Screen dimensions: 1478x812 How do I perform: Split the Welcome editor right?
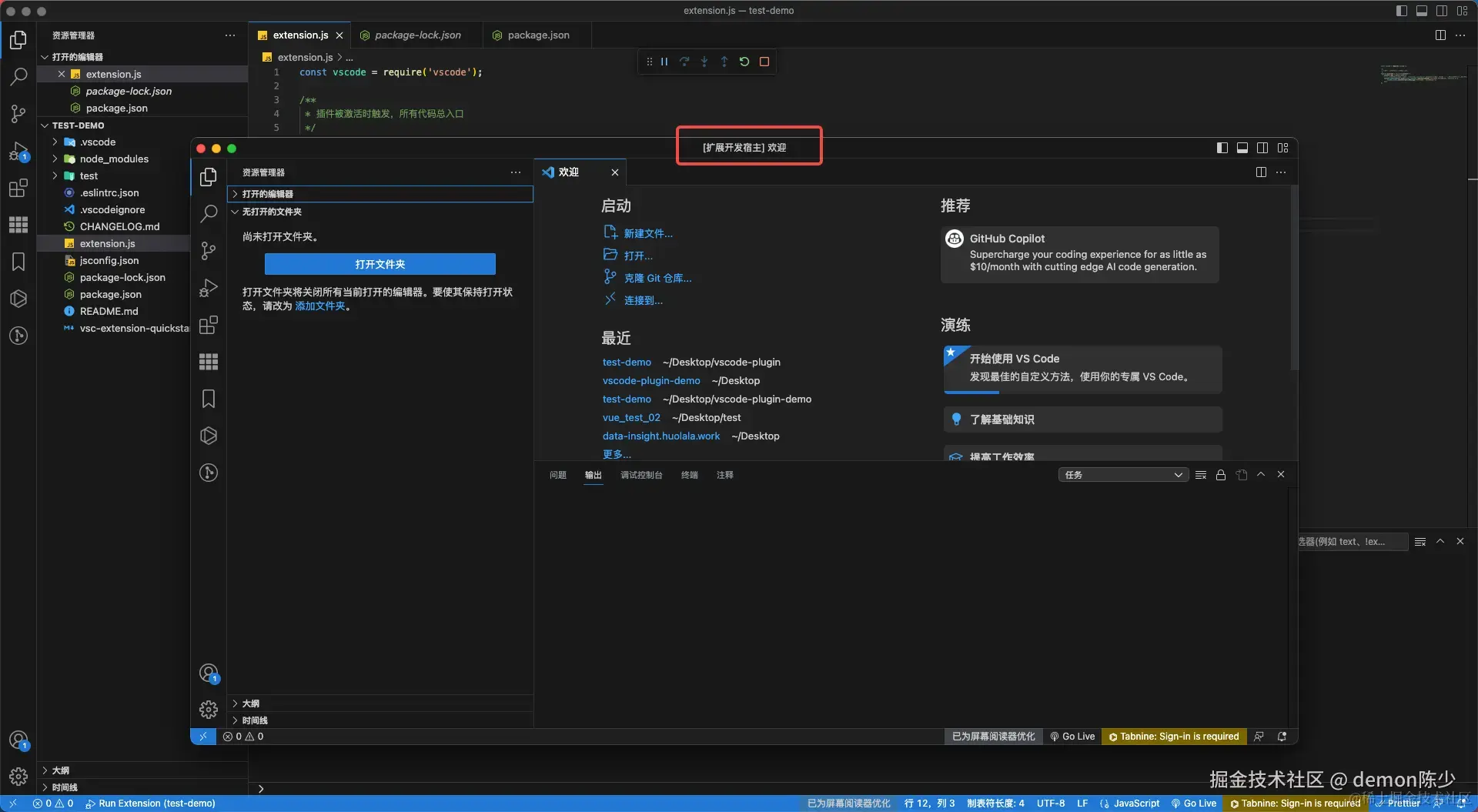tap(1261, 172)
